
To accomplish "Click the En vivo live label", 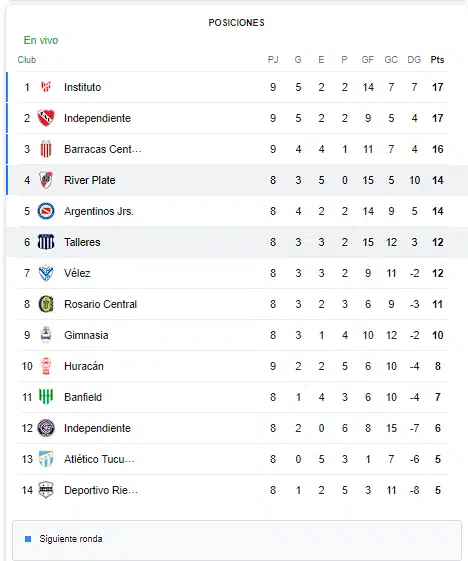I will (41, 40).
